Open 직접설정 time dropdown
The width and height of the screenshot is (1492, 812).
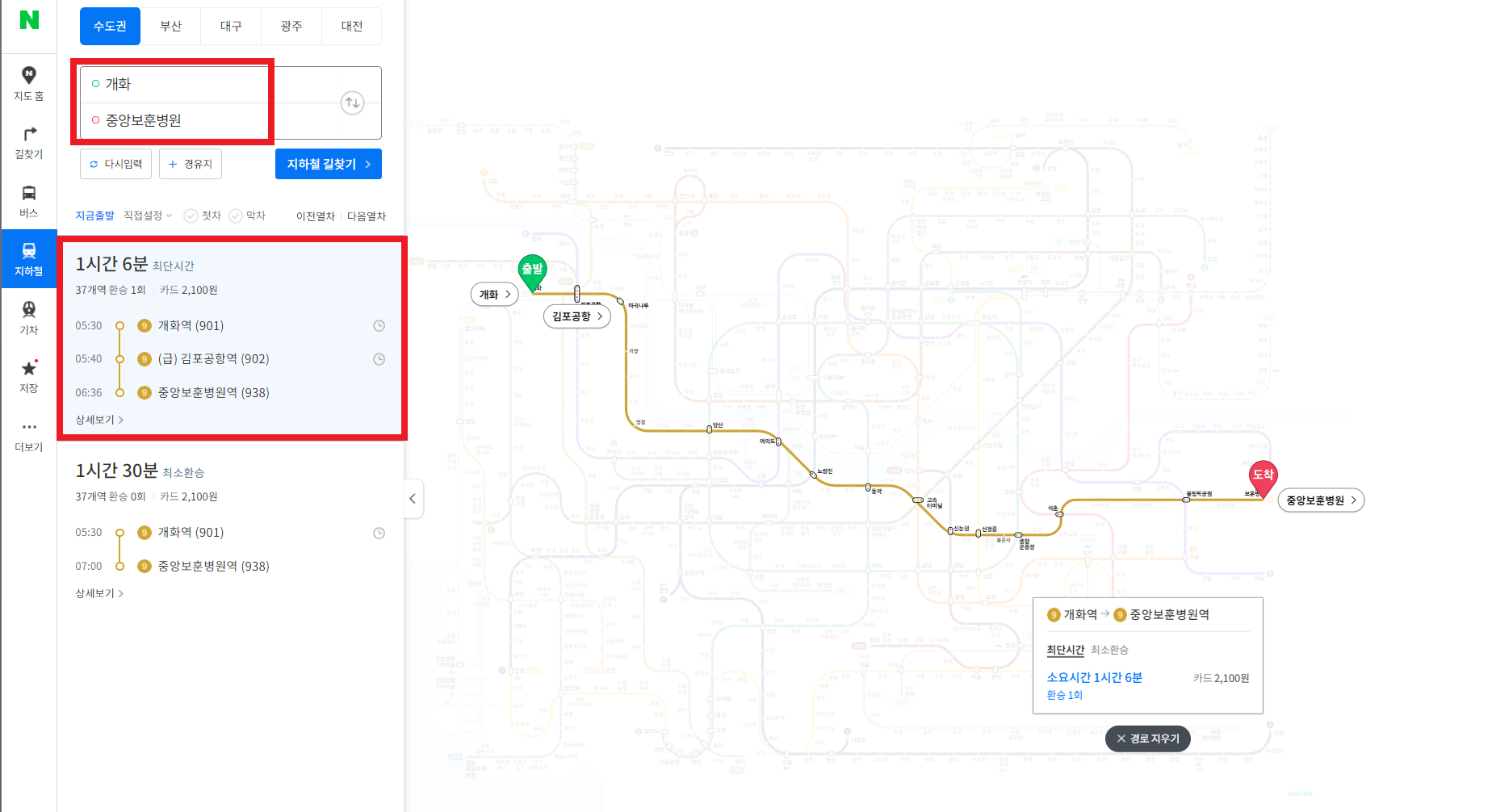point(148,216)
